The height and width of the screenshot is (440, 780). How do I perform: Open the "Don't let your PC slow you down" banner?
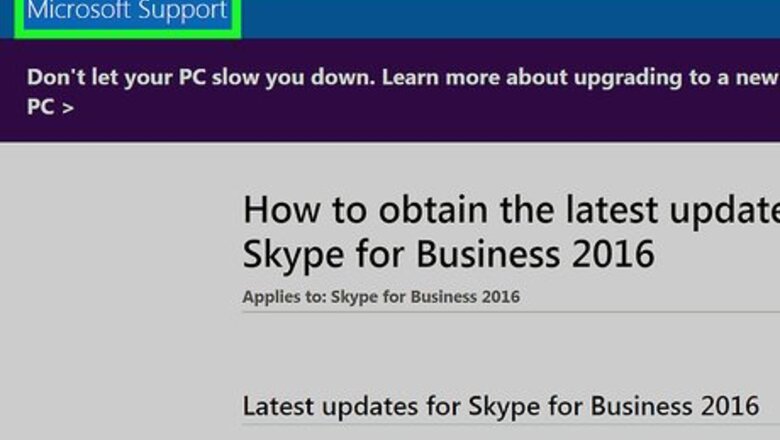(x=200, y=77)
